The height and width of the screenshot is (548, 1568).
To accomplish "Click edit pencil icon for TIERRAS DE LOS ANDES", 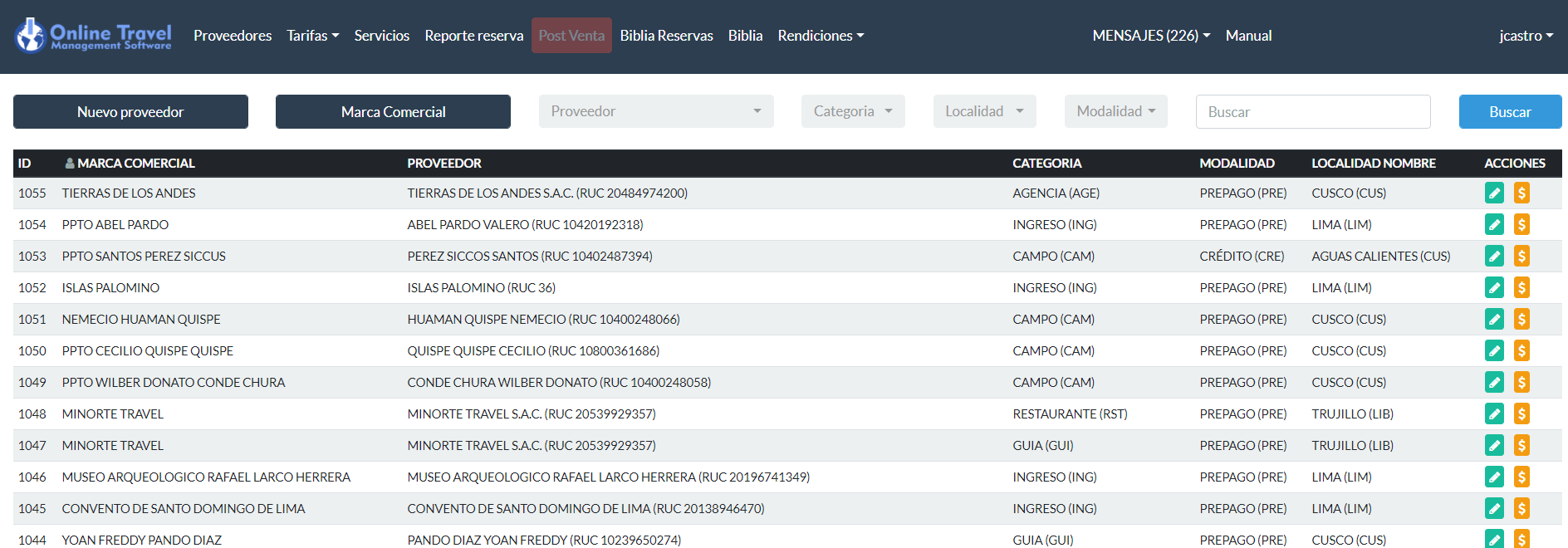I will pos(1494,193).
